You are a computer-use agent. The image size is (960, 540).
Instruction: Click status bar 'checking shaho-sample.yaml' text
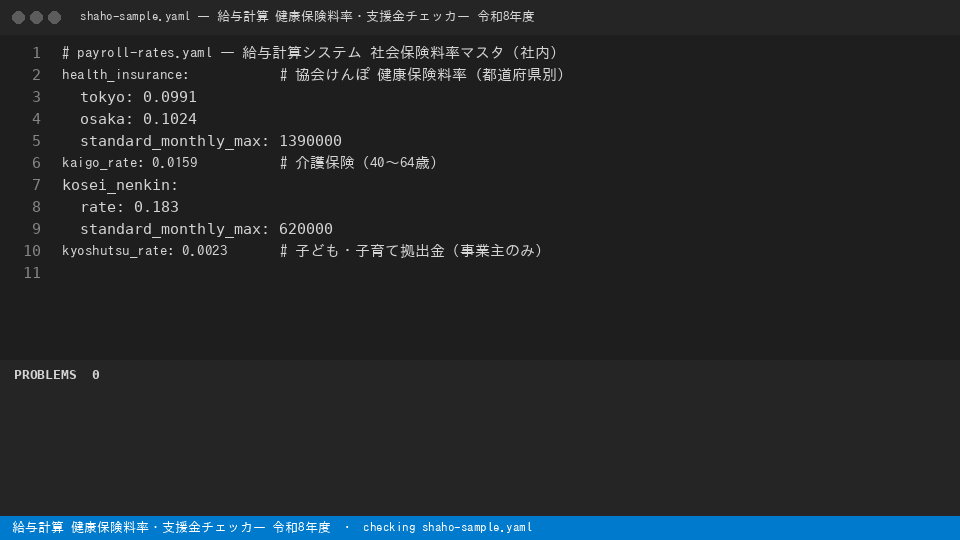click(x=448, y=527)
